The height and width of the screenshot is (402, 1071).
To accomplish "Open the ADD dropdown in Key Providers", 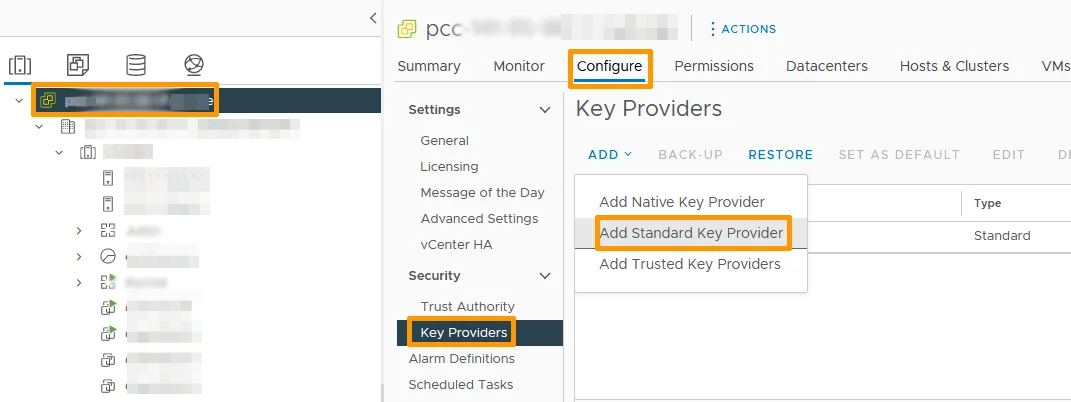I will click(610, 155).
